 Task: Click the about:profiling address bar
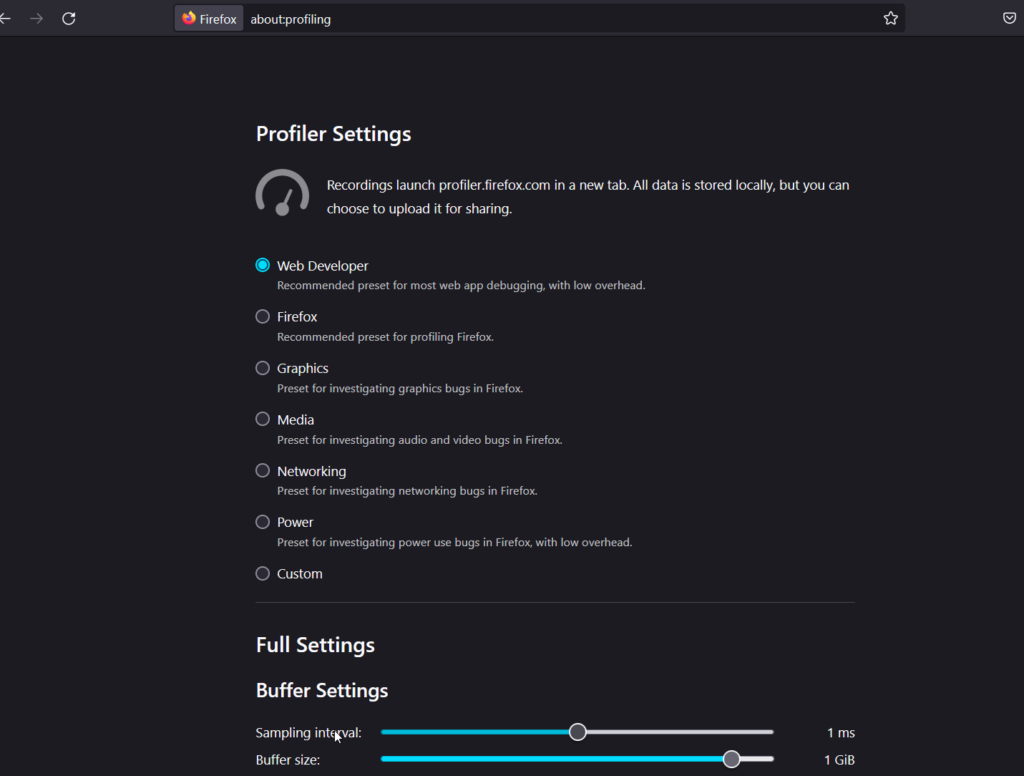coord(560,19)
